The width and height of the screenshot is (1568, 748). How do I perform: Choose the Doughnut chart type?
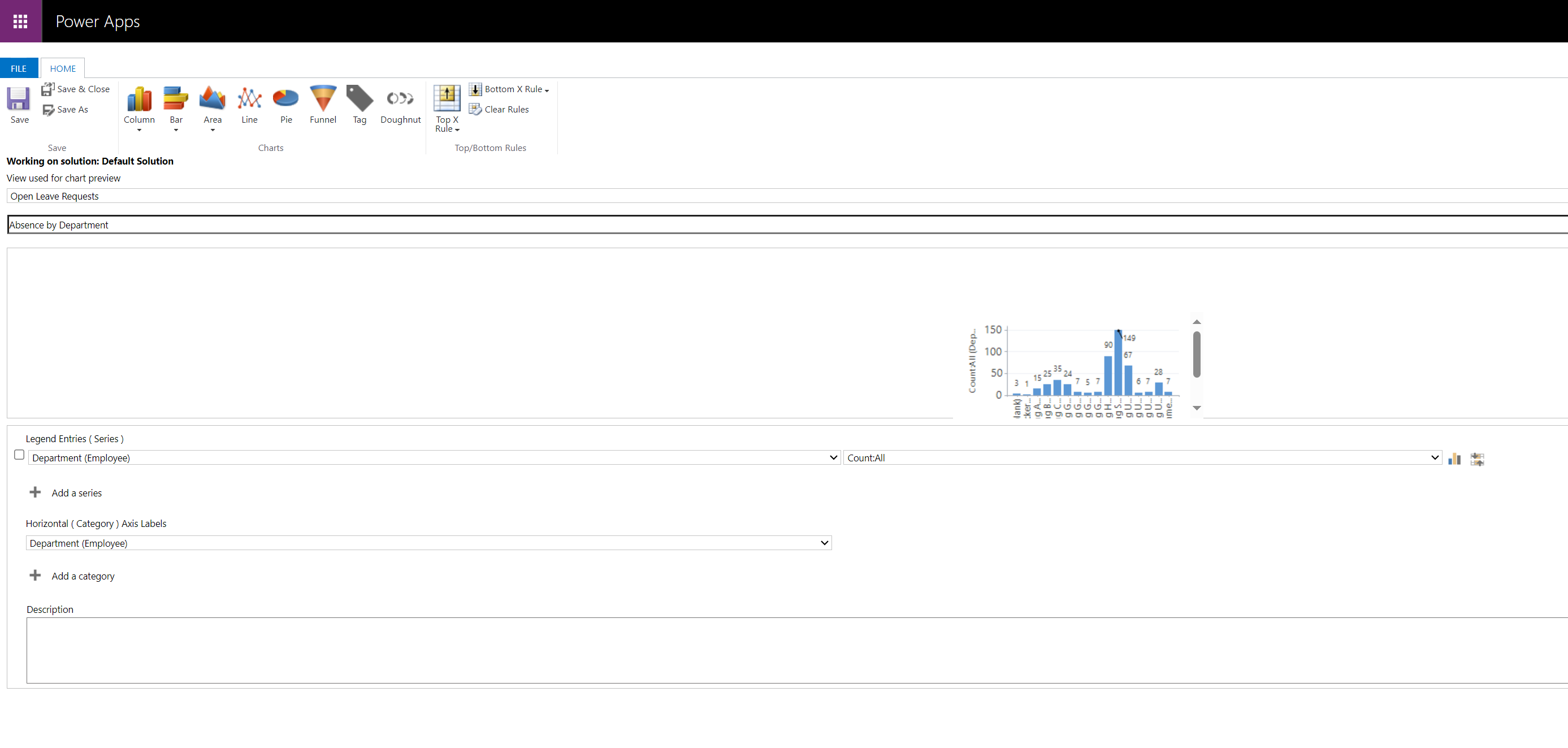click(x=400, y=105)
